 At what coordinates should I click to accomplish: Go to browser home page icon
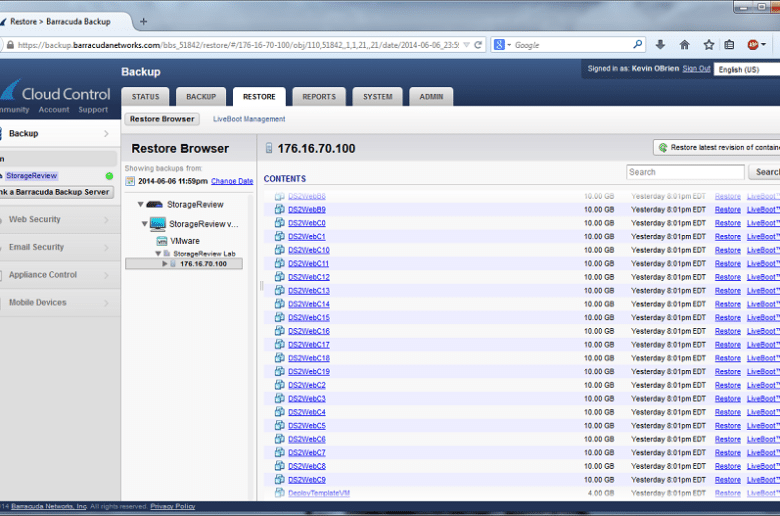(684, 45)
